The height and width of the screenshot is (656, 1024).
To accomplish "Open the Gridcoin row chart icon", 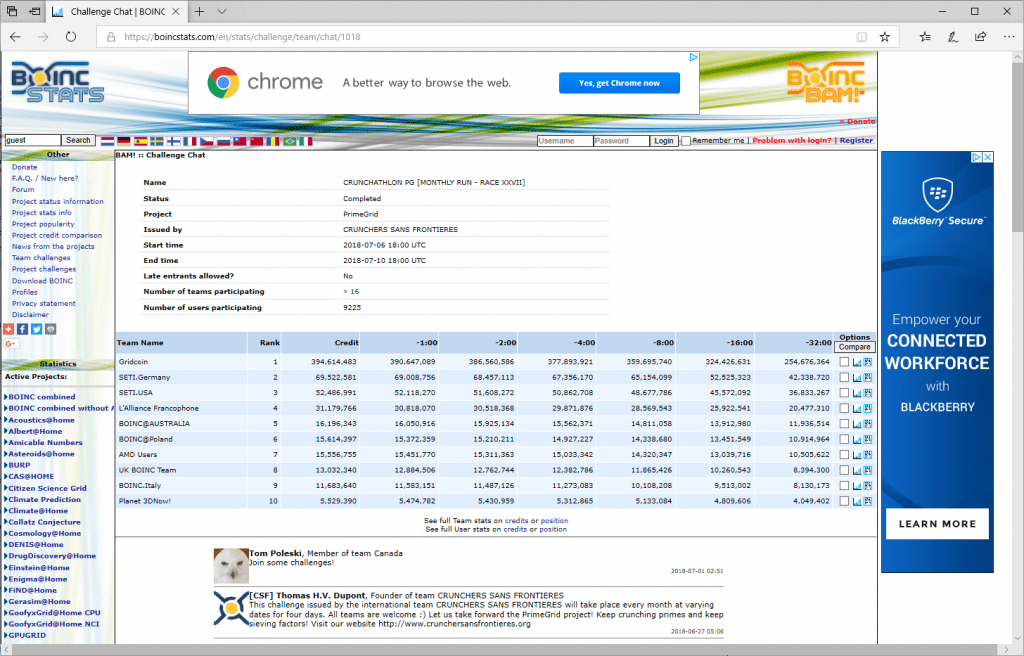I will (857, 361).
